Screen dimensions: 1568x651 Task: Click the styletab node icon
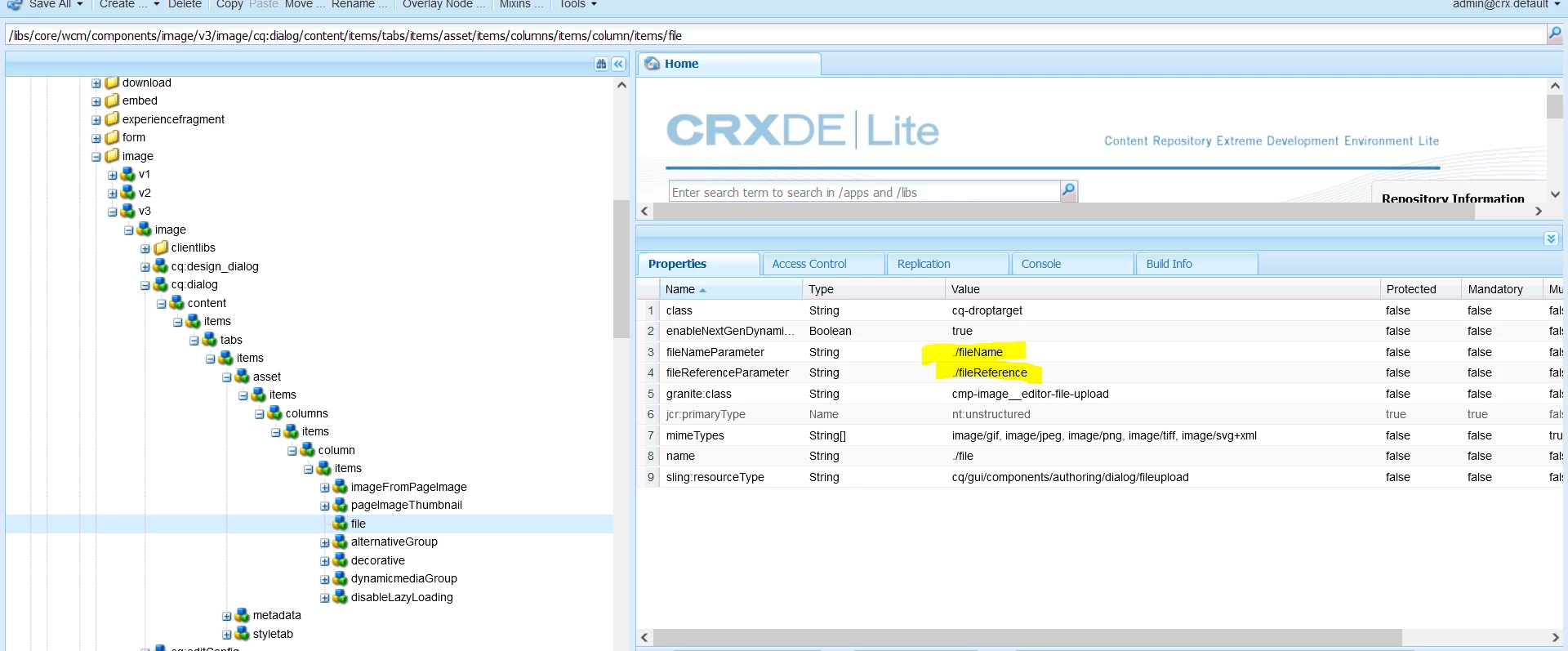243,634
